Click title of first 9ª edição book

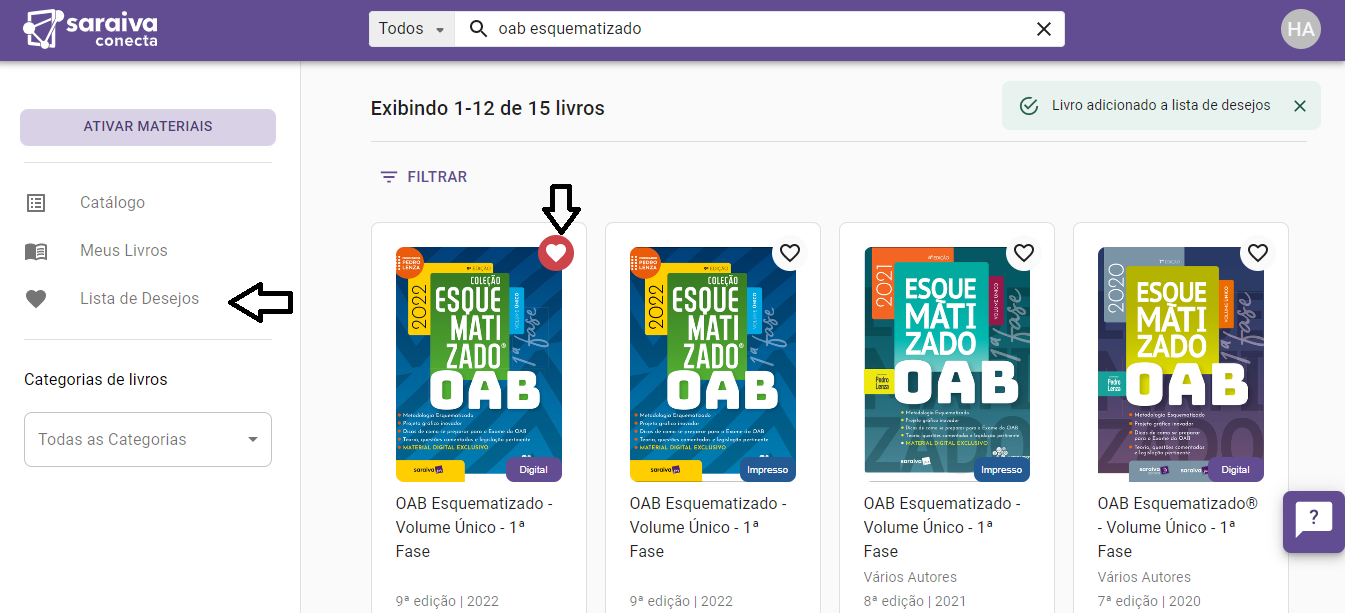click(x=474, y=527)
